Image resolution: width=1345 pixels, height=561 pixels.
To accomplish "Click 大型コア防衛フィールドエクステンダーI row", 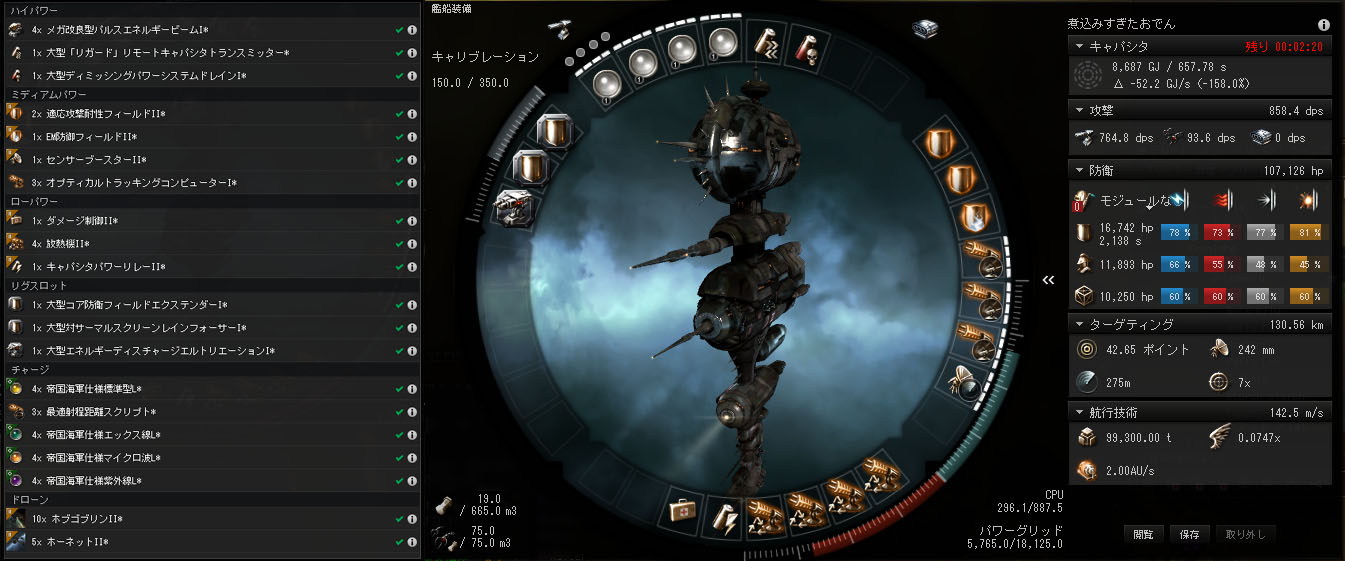I will 210,305.
